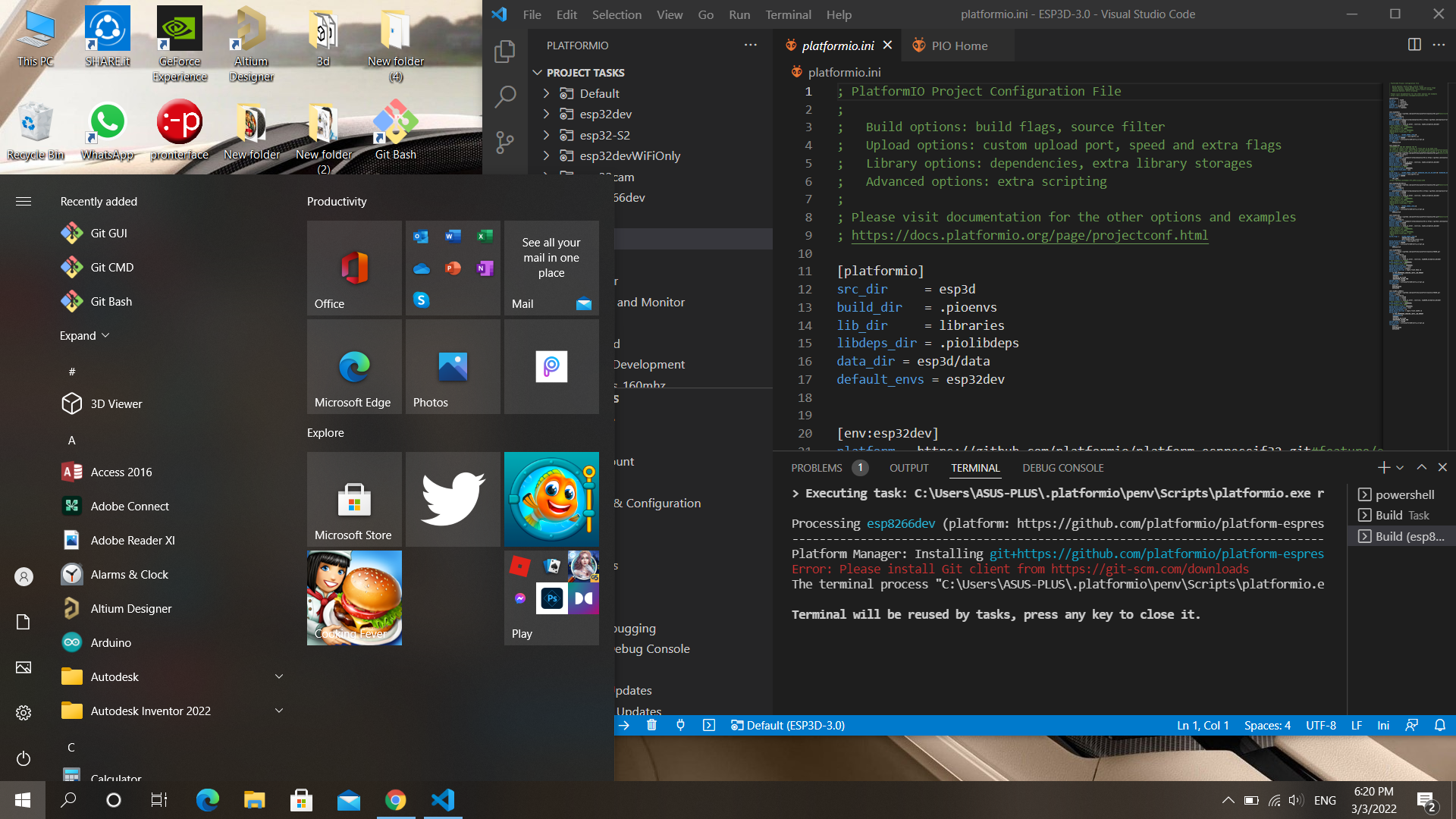1456x819 pixels.
Task: Open PlatformIO new terminal icon in status bar
Action: (x=709, y=725)
